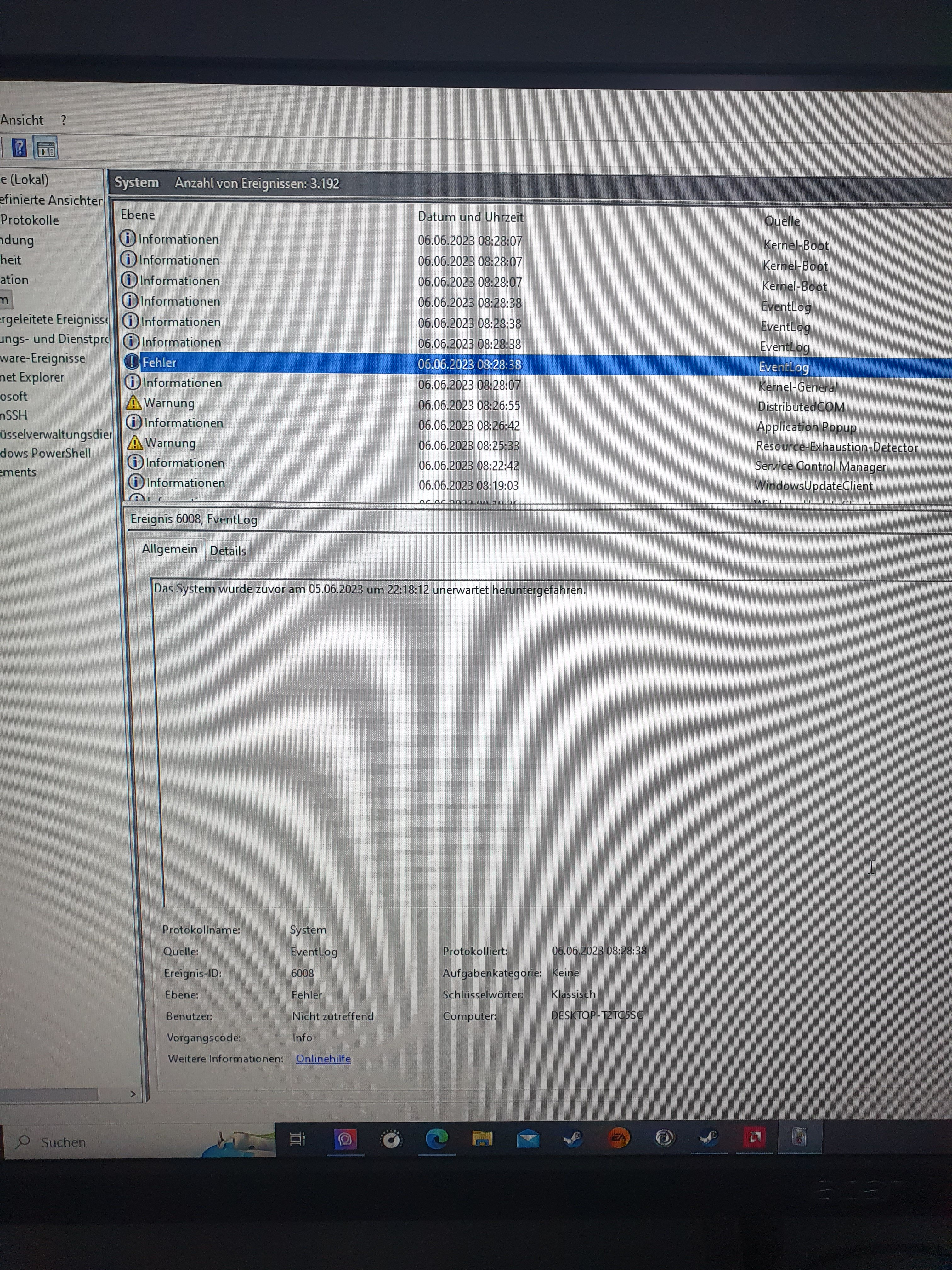This screenshot has height=1270, width=952.
Task: Switch to the Details tab
Action: point(228,551)
